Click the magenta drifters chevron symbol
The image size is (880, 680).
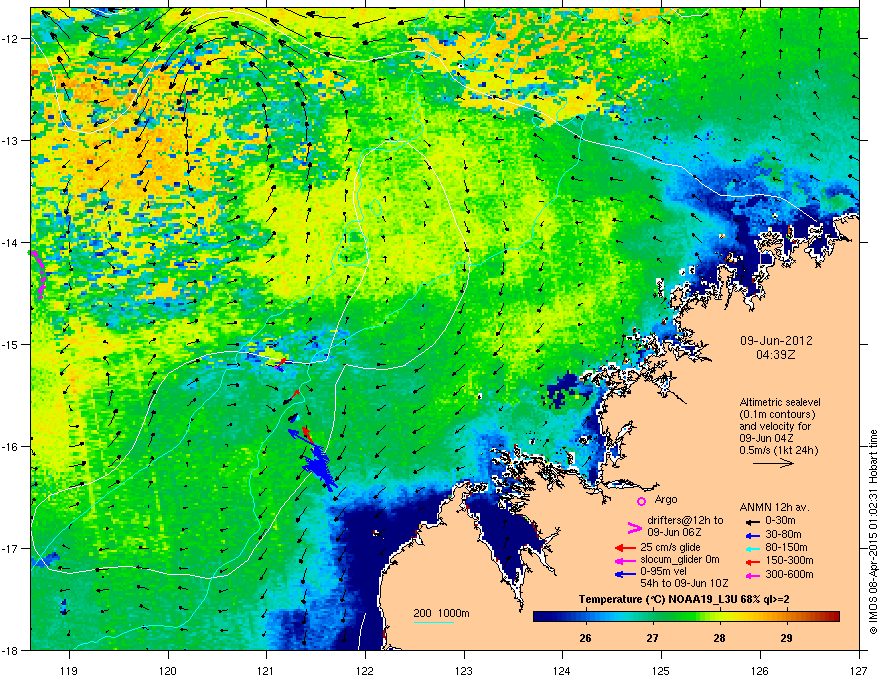(634, 527)
